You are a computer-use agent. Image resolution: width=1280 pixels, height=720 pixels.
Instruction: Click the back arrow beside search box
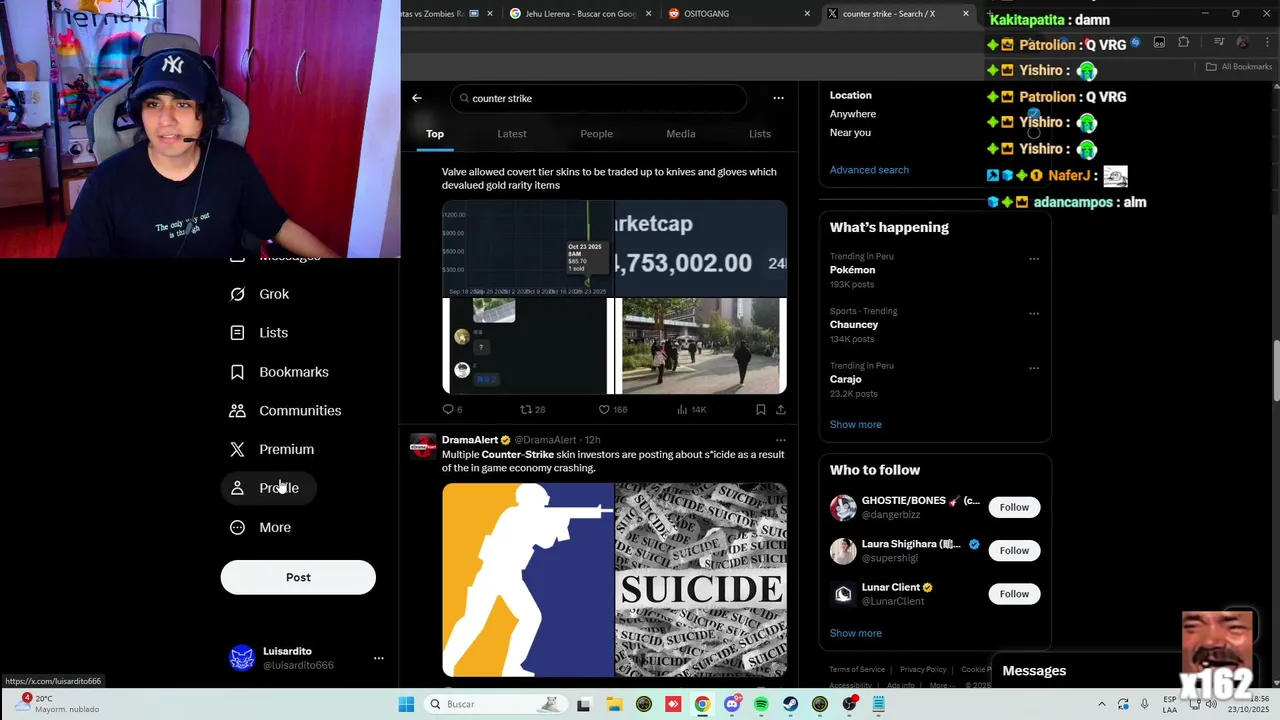[417, 98]
